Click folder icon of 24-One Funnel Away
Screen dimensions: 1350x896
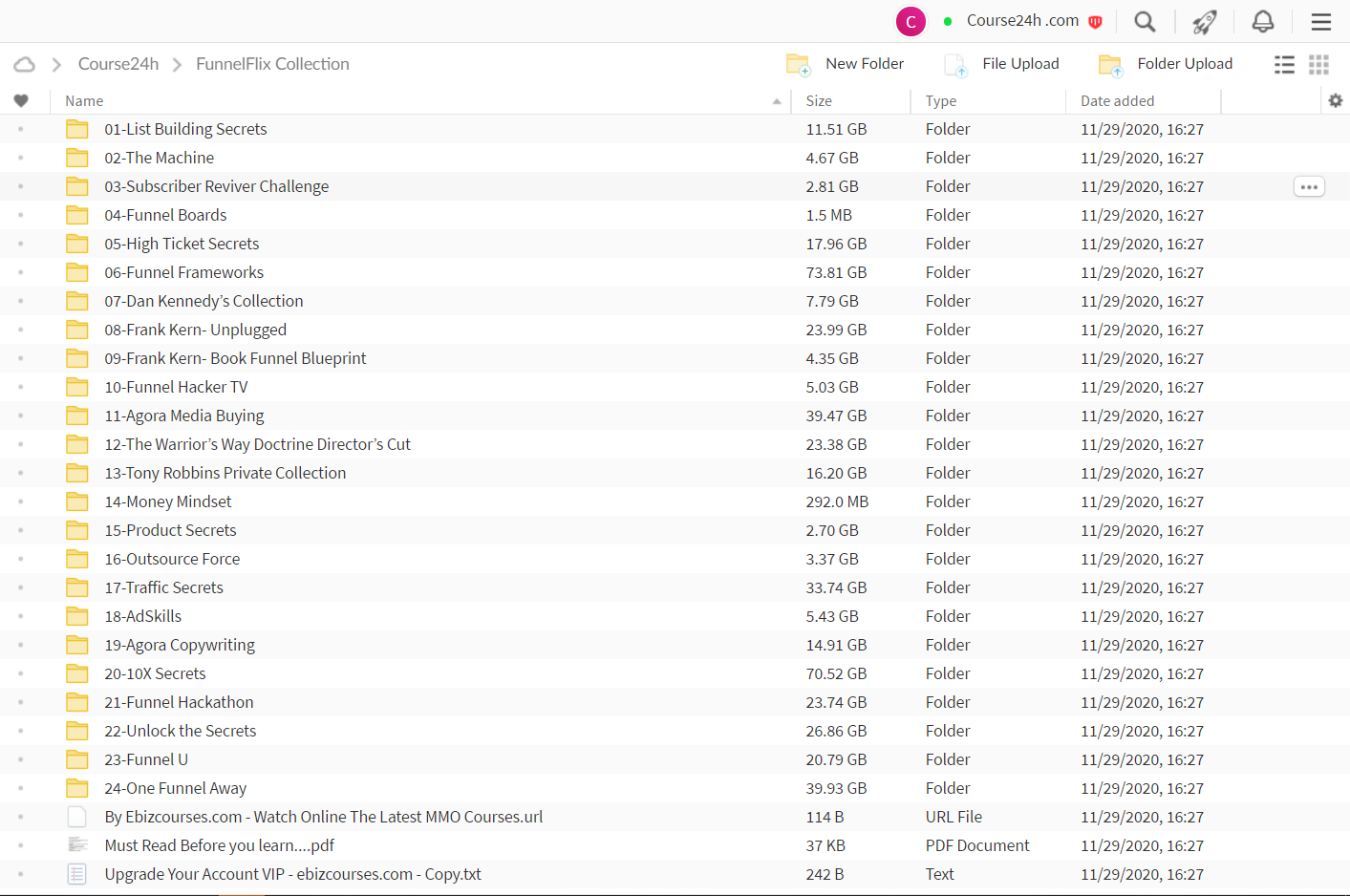coord(77,788)
